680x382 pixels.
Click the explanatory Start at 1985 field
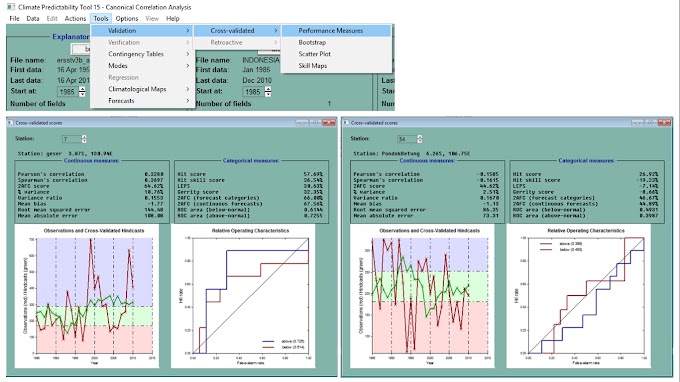click(67, 92)
